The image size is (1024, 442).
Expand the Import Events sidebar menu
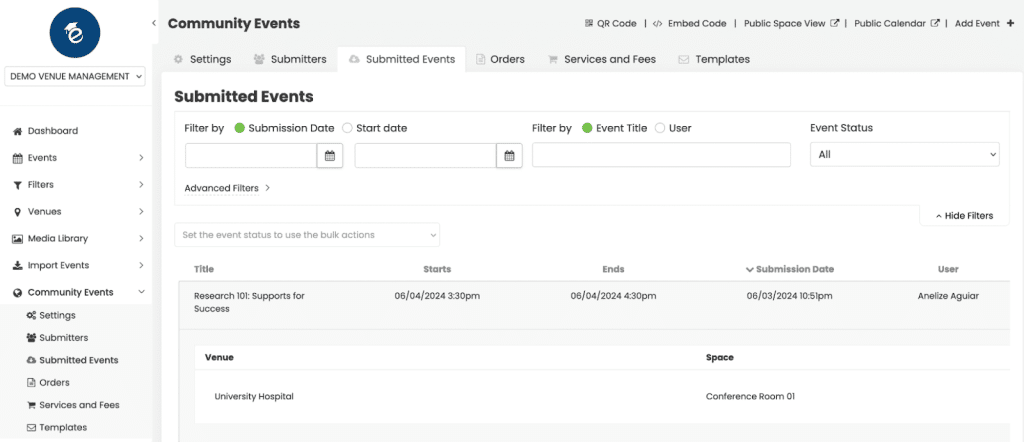(141, 266)
